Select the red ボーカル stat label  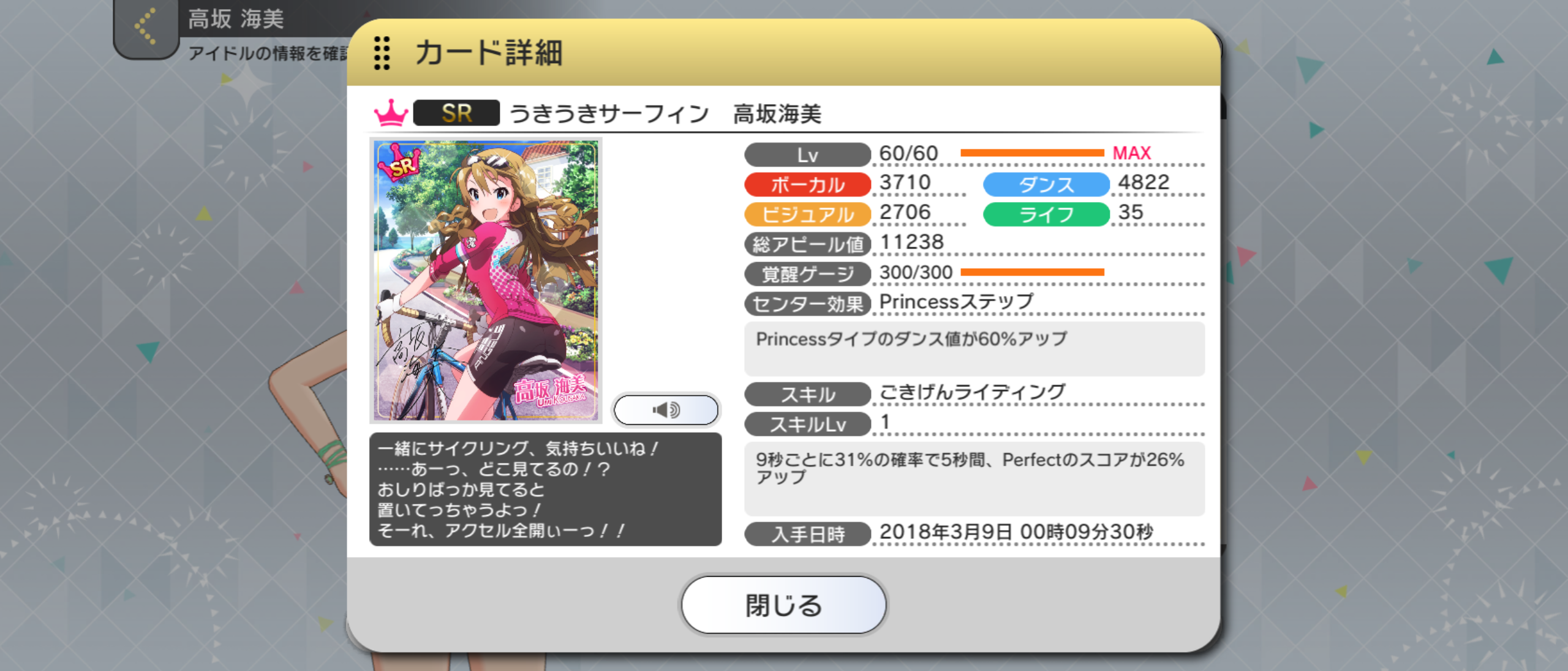point(807,184)
